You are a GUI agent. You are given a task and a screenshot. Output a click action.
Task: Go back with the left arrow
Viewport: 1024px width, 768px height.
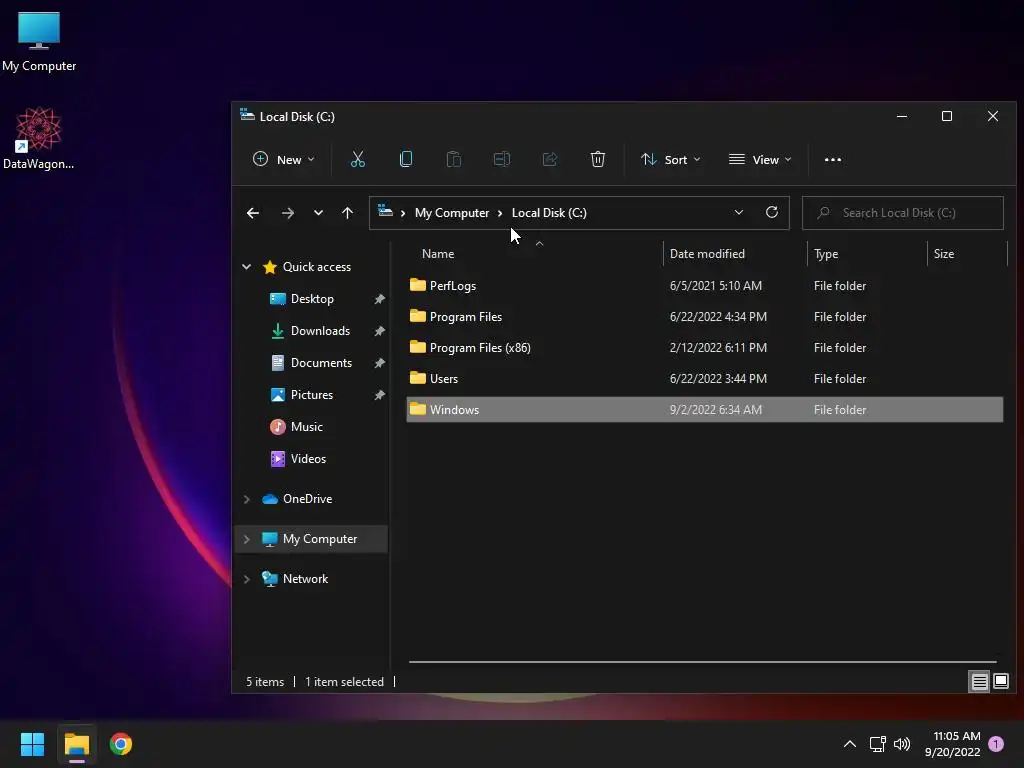pyautogui.click(x=253, y=213)
